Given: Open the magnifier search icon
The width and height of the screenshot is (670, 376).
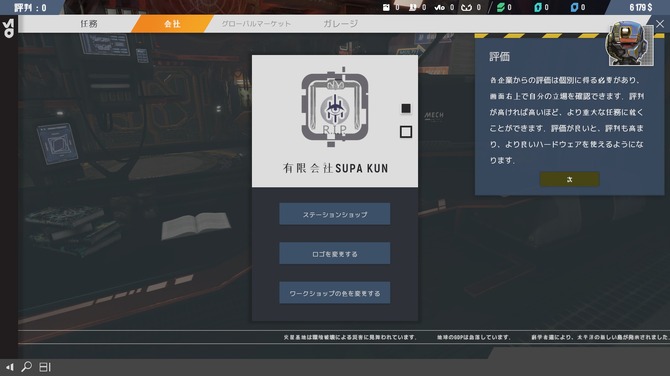Looking at the screenshot, I should tap(26, 367).
